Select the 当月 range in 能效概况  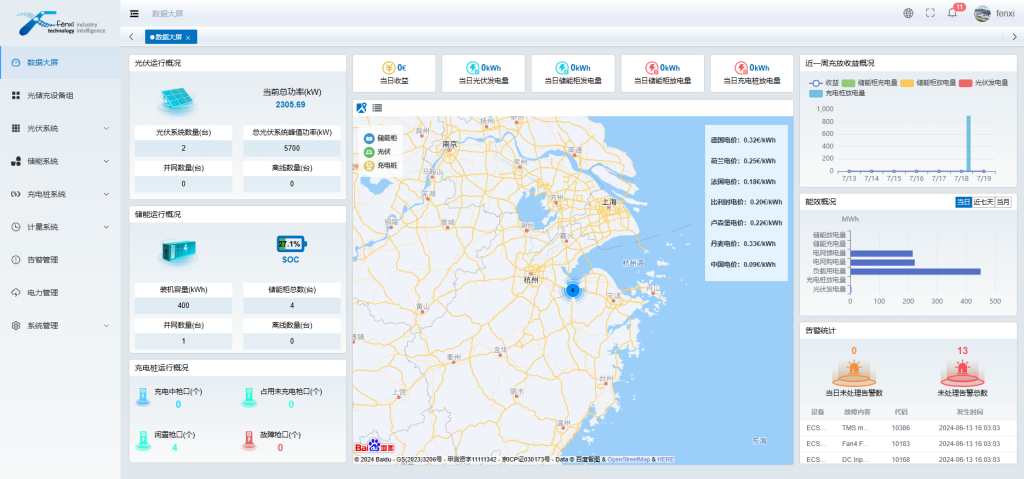point(1002,202)
